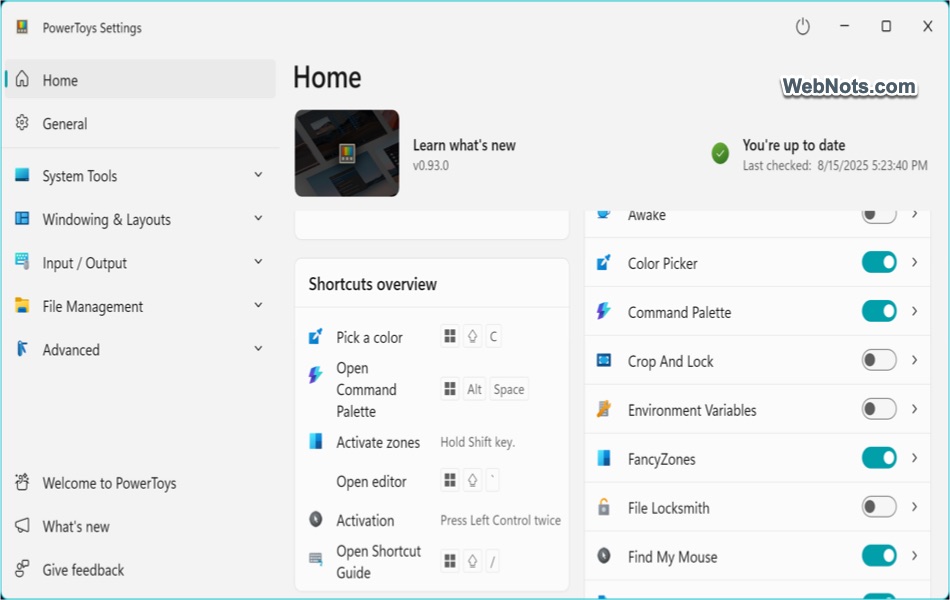The height and width of the screenshot is (600, 950).
Task: Click the FancyZones module icon
Action: (604, 458)
